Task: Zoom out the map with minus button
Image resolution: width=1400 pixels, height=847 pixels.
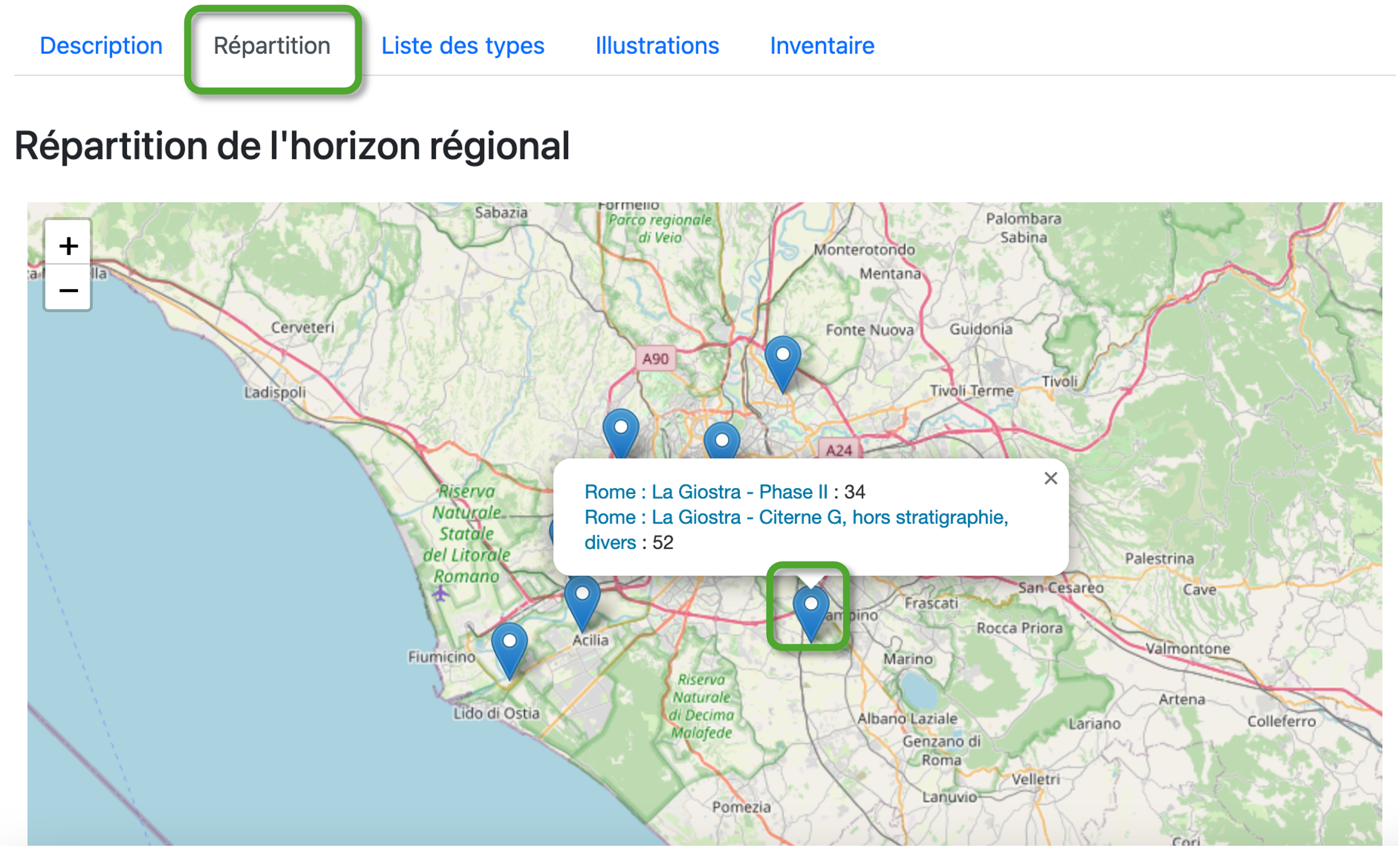Action: point(68,290)
